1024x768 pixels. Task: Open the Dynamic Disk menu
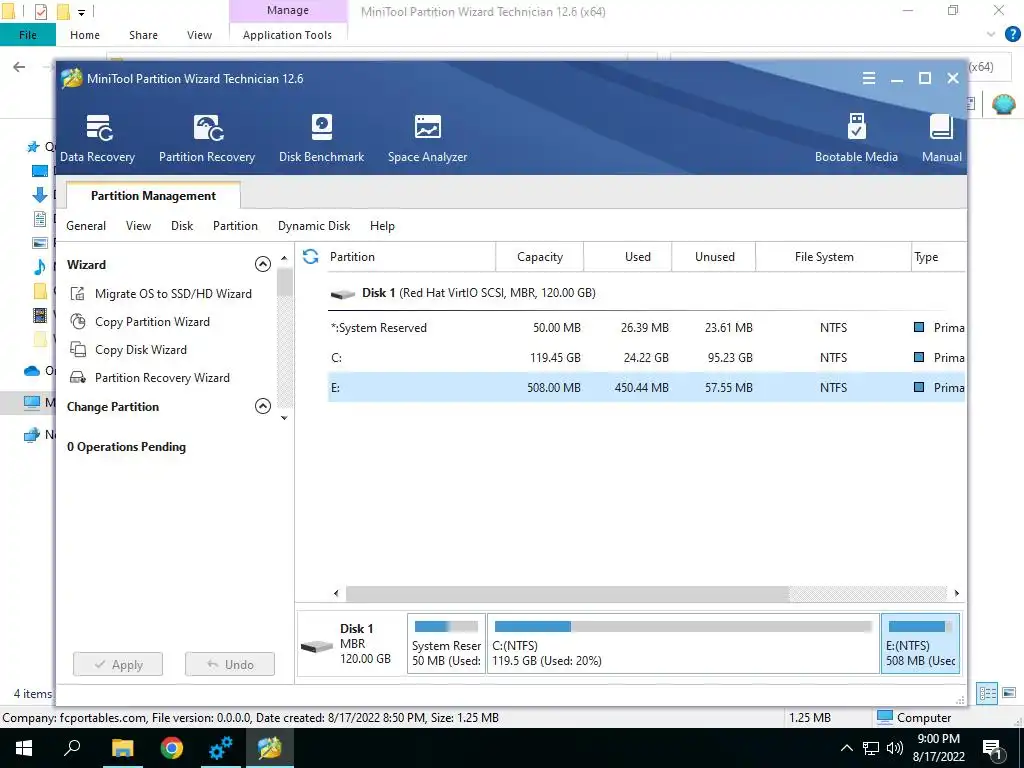pyautogui.click(x=314, y=226)
